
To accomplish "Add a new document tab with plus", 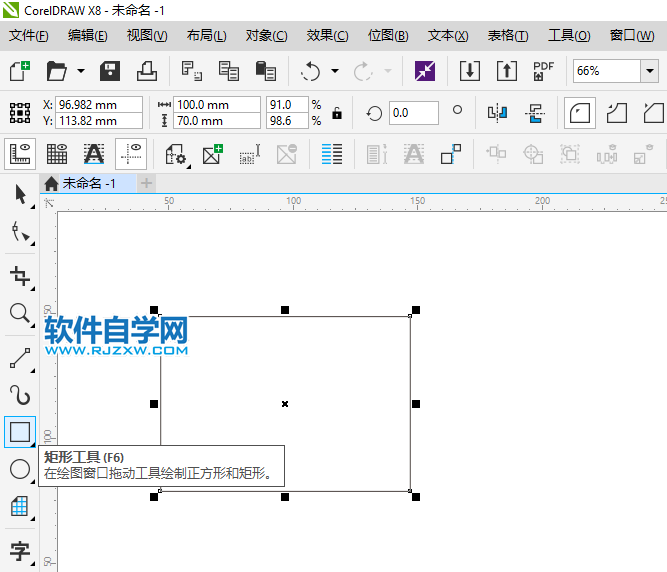I will [x=146, y=183].
